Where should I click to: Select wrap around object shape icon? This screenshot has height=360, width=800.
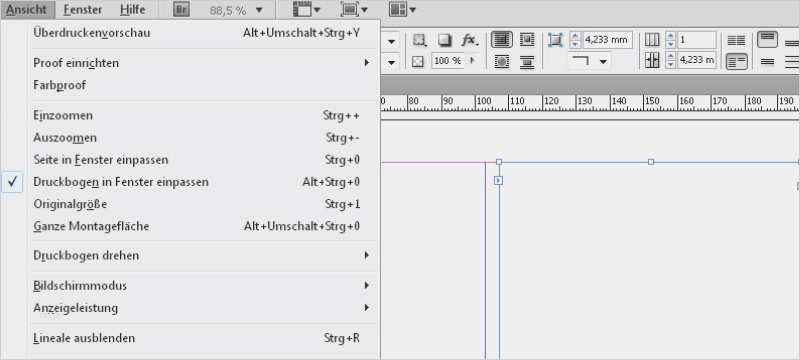coord(502,62)
